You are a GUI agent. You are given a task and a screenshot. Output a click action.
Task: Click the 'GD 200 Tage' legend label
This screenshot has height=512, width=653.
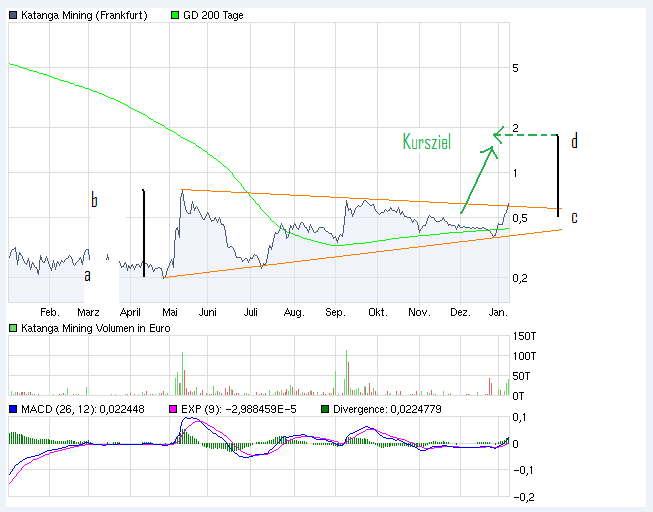coord(213,15)
